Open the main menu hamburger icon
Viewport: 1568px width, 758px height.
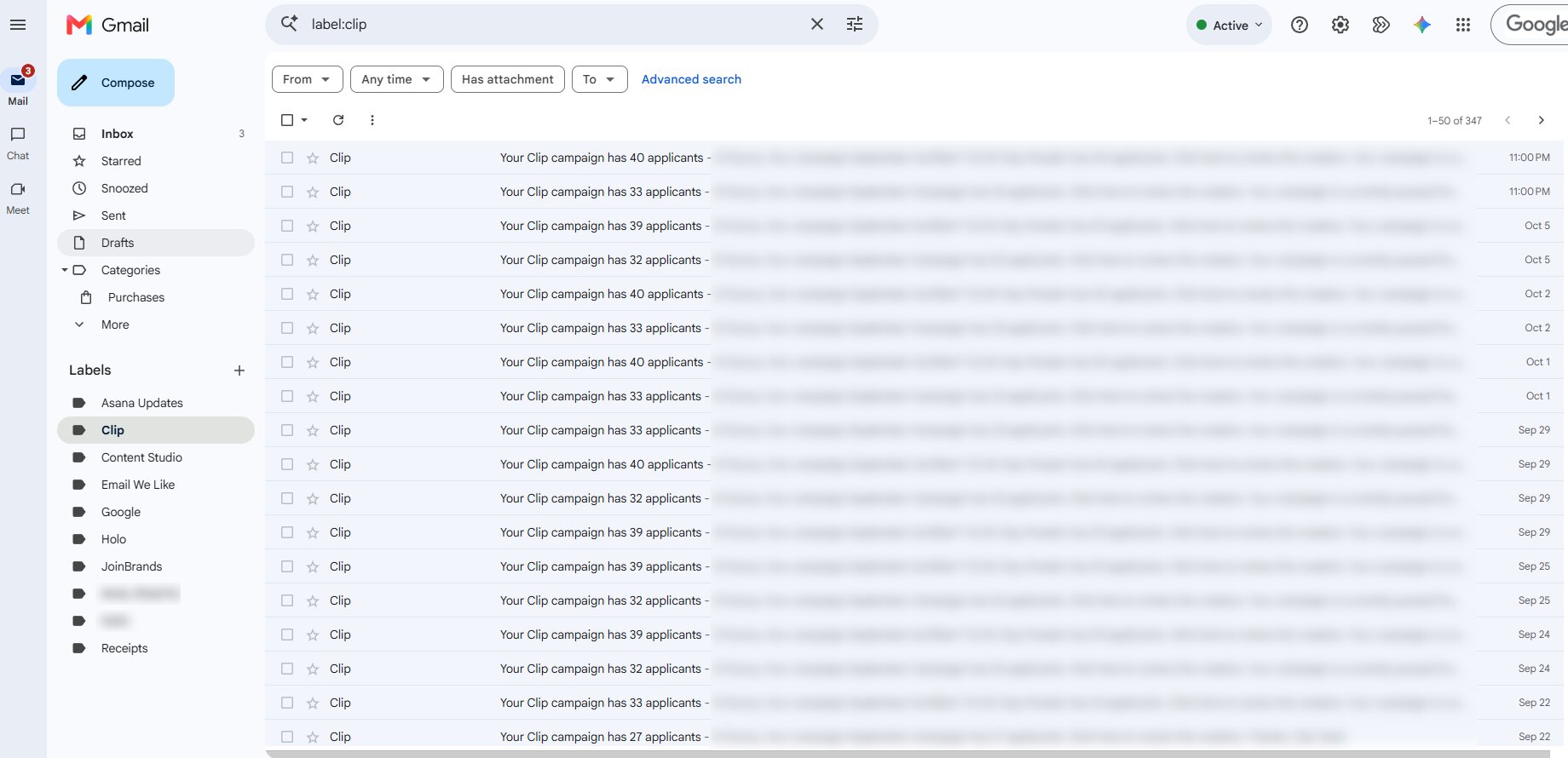click(18, 25)
